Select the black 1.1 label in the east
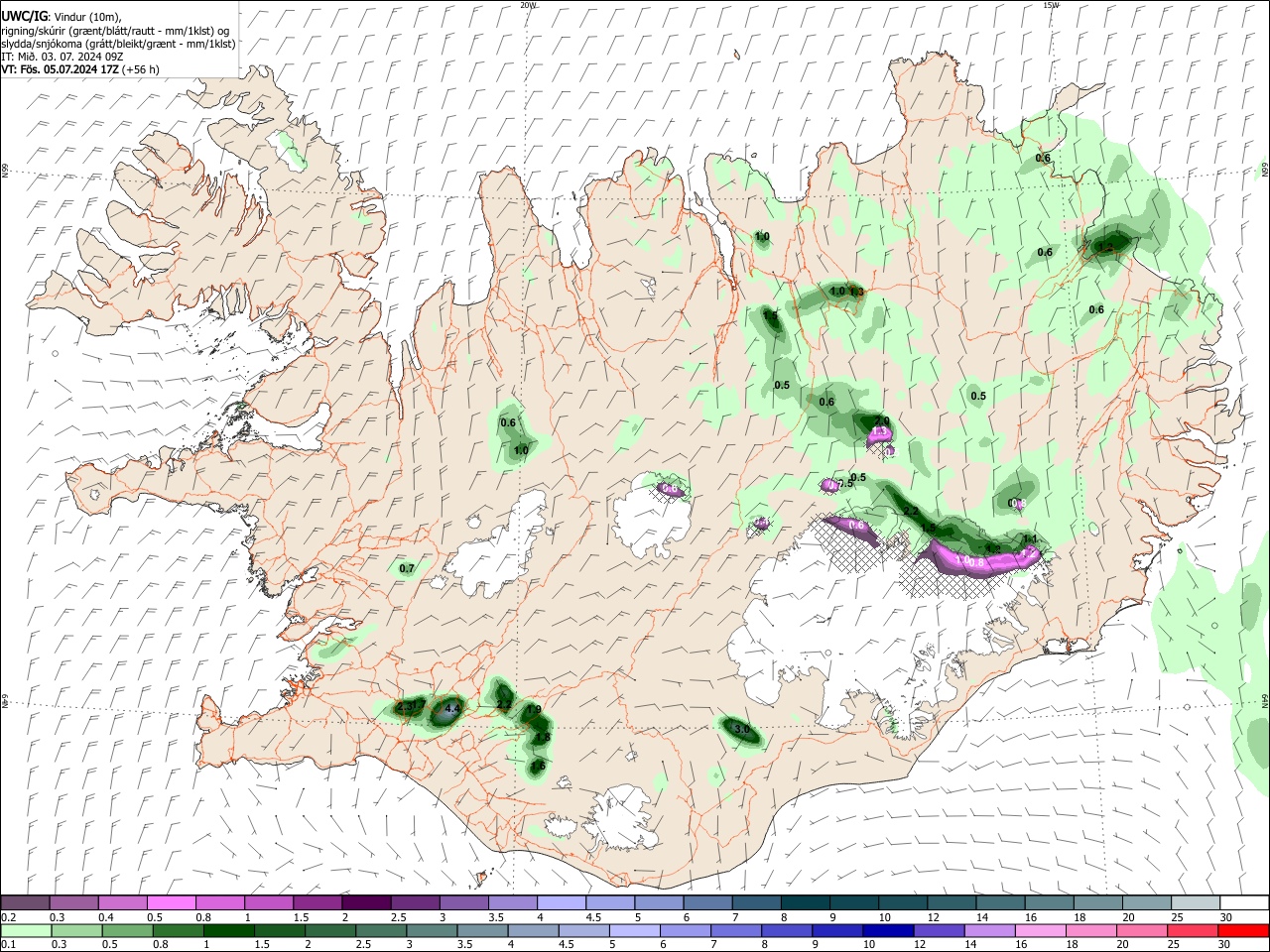The image size is (1270, 952). (1030, 538)
